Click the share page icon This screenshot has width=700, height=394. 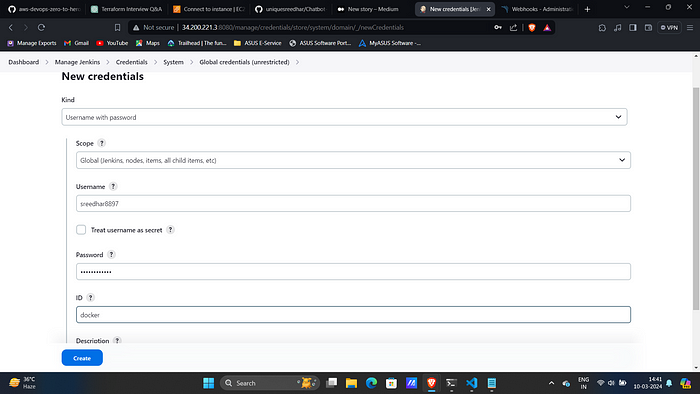513,27
